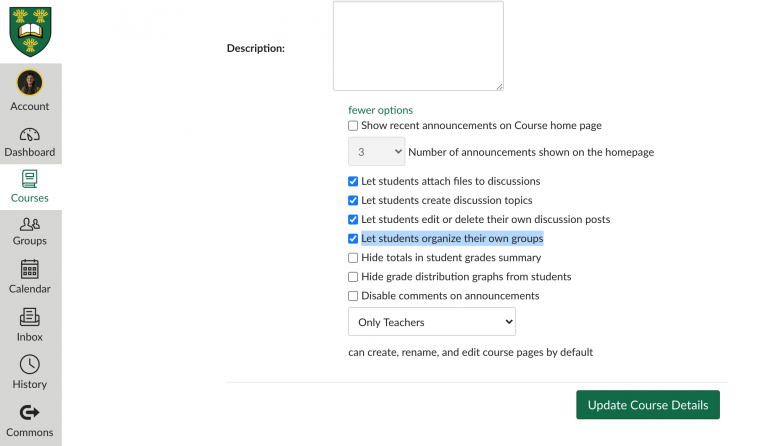768x446 pixels.
Task: Uncheck Let students attach files to discussions
Action: coord(353,182)
